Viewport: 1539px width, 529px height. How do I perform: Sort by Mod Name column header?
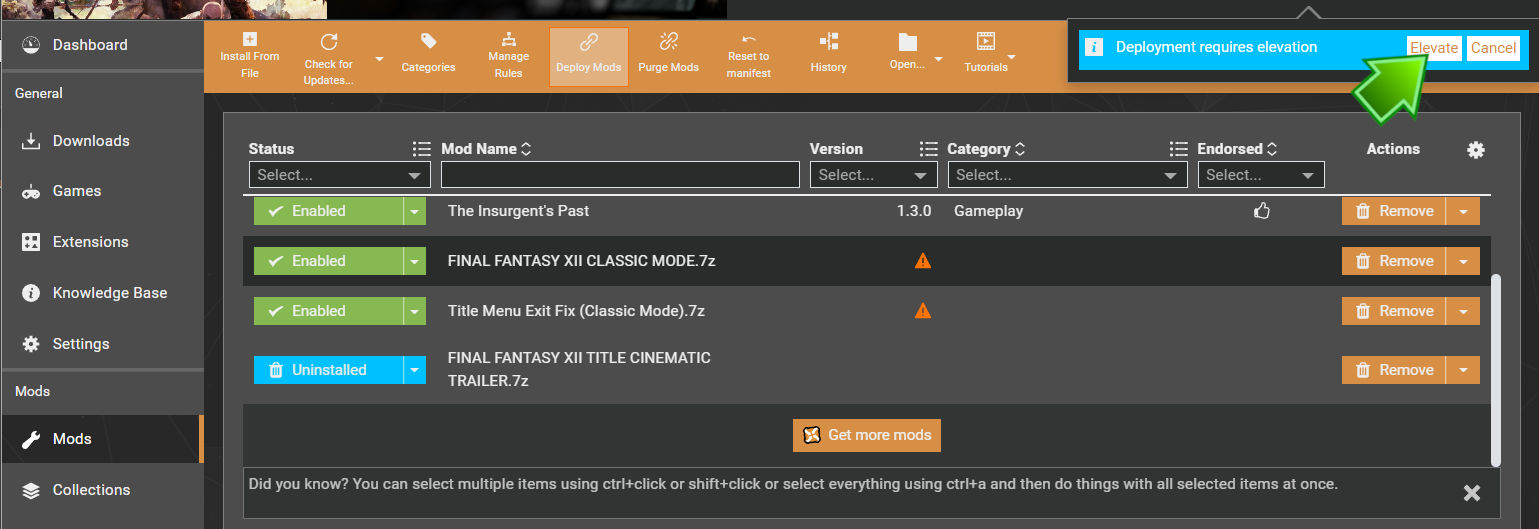(486, 149)
